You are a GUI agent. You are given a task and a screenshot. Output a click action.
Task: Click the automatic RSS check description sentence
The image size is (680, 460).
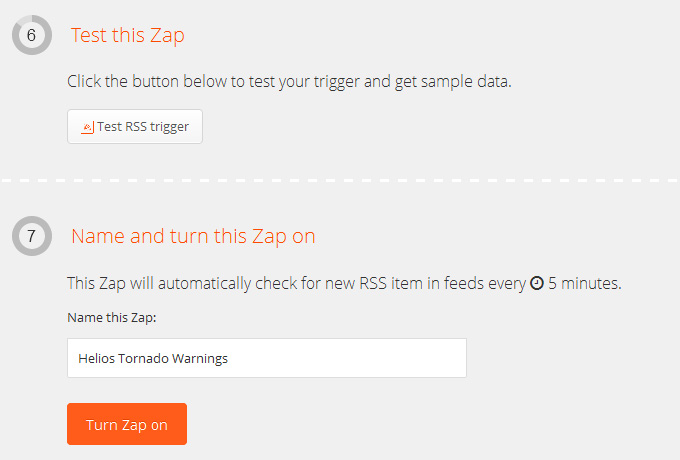(x=344, y=284)
